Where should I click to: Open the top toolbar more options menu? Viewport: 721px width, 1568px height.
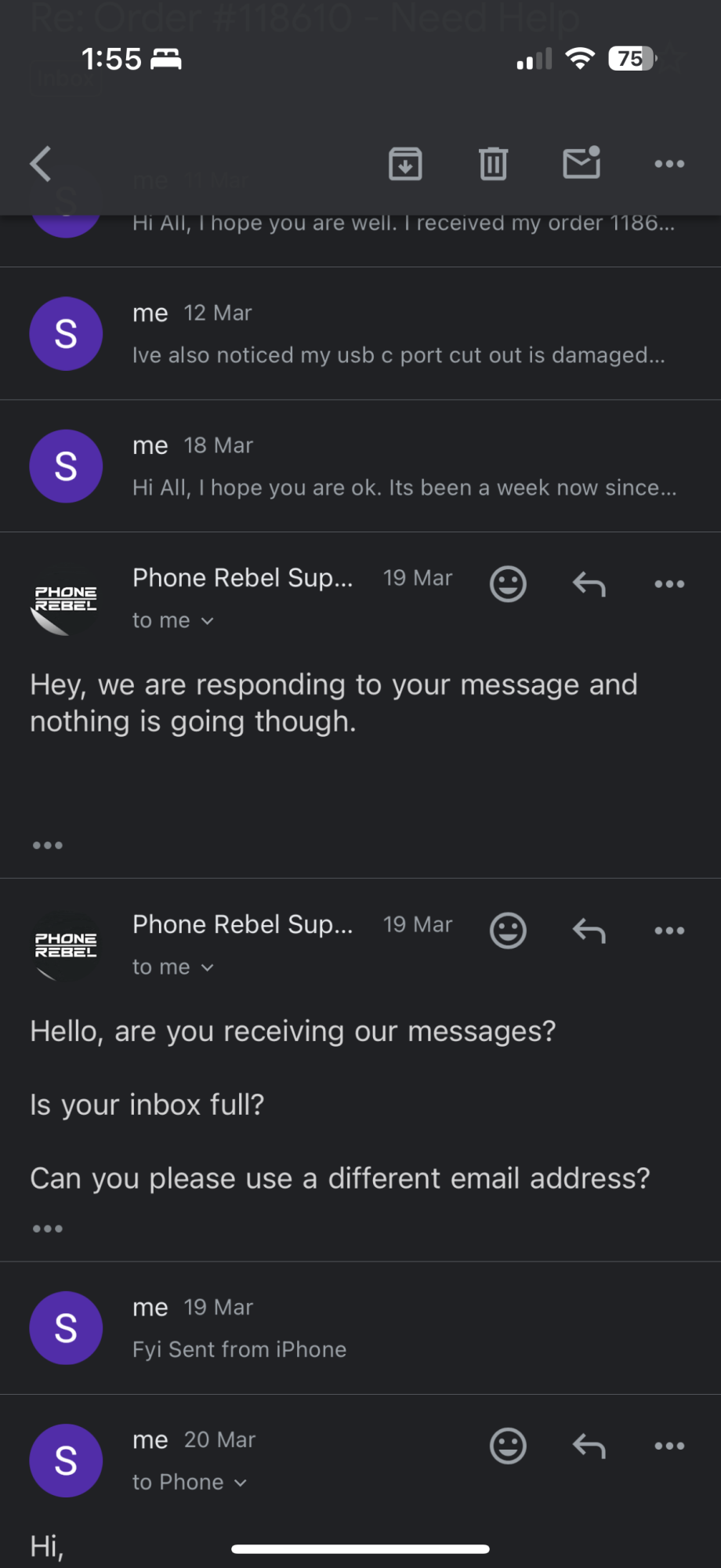pyautogui.click(x=669, y=164)
